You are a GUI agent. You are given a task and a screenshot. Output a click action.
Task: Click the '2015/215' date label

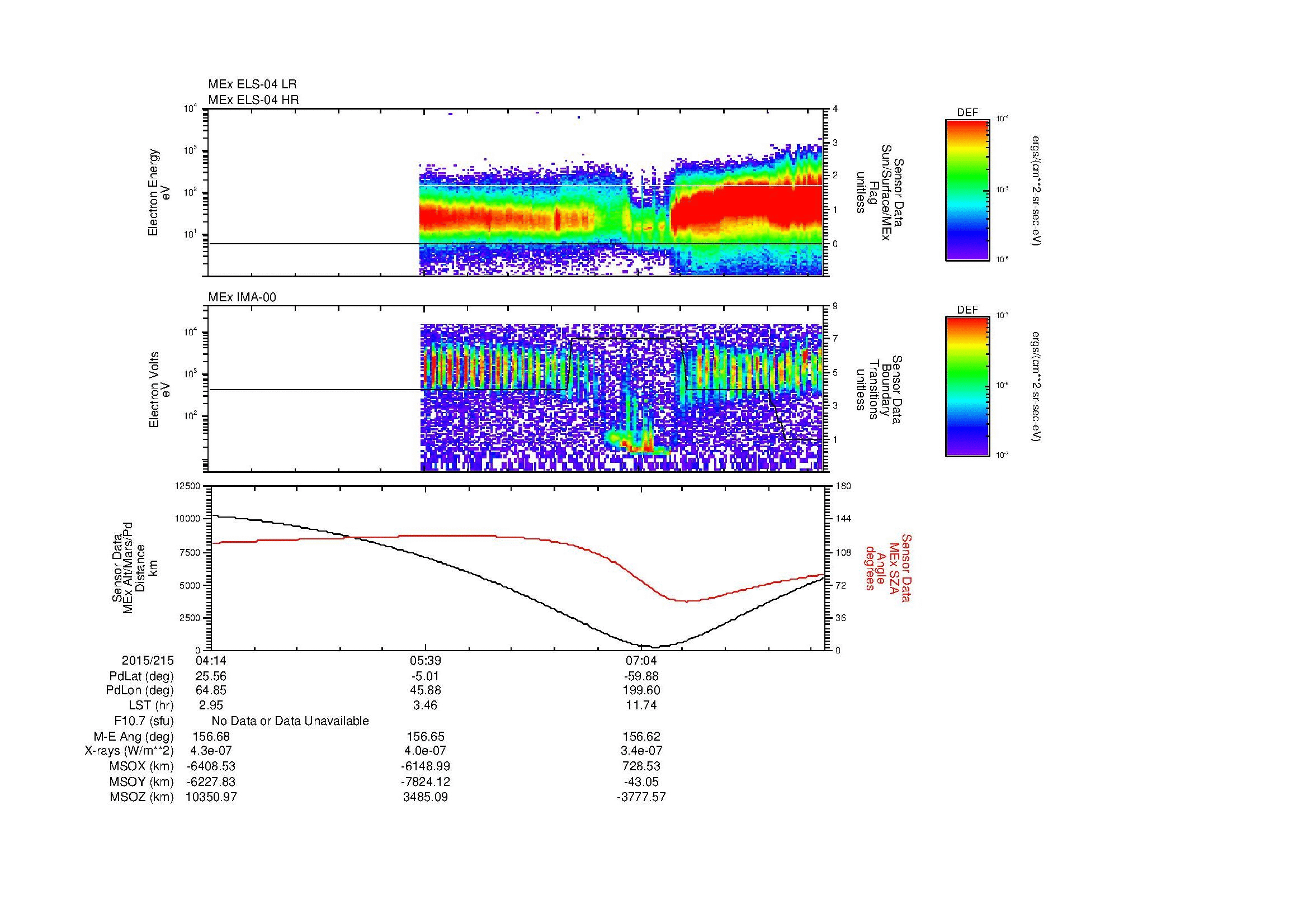coord(148,661)
